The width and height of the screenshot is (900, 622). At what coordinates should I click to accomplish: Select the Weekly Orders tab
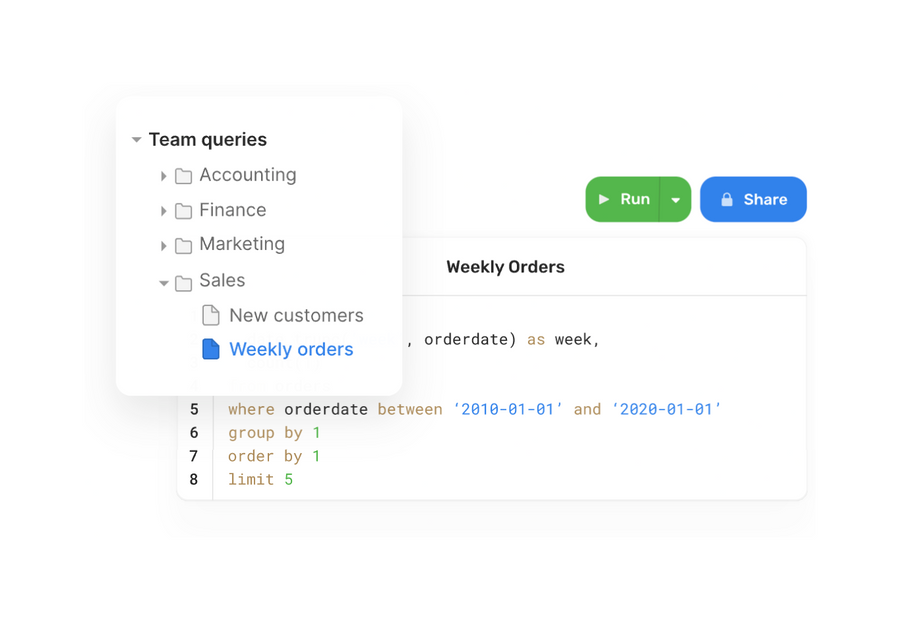[x=505, y=267]
